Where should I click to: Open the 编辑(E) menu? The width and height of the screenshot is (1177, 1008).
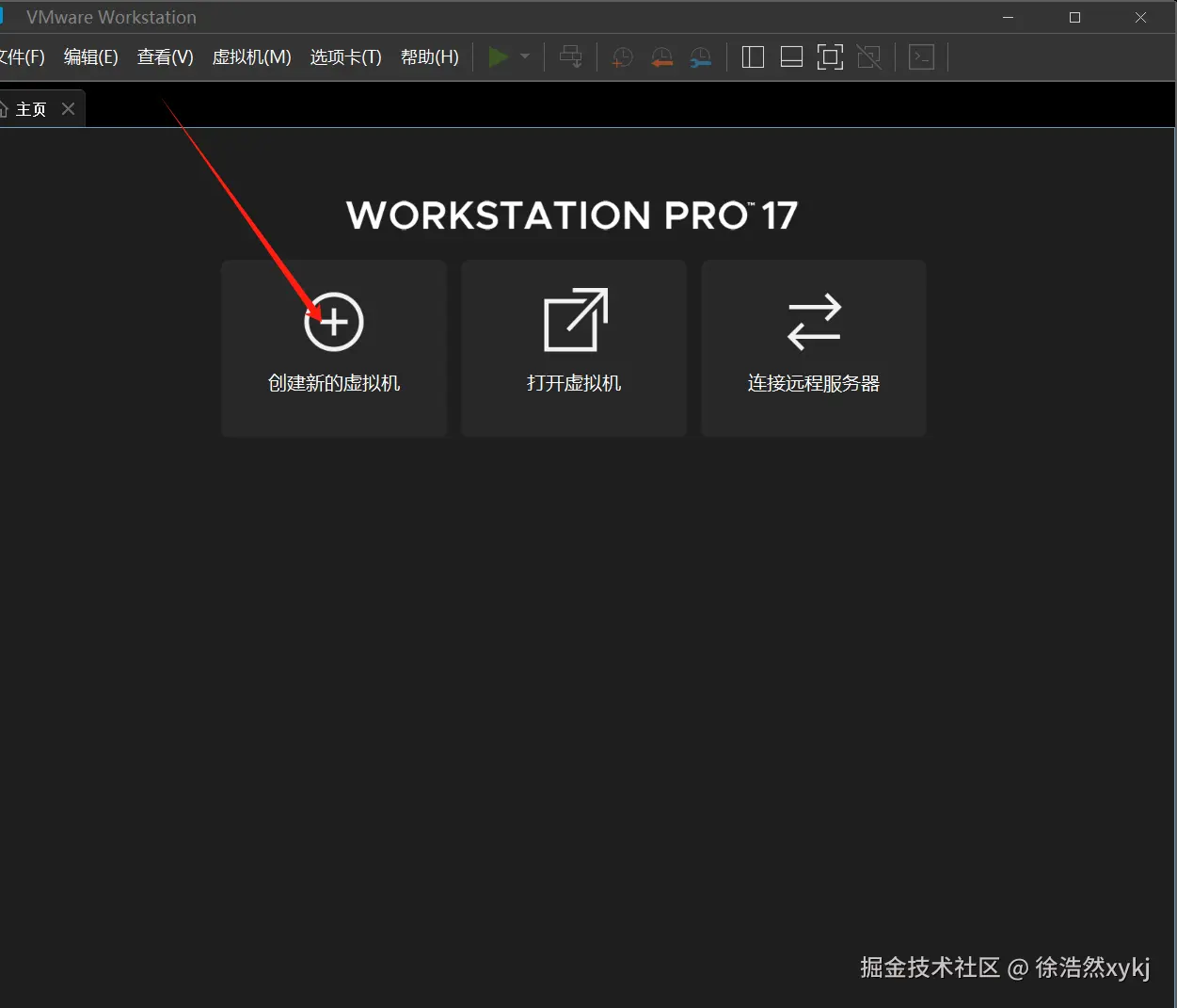90,57
